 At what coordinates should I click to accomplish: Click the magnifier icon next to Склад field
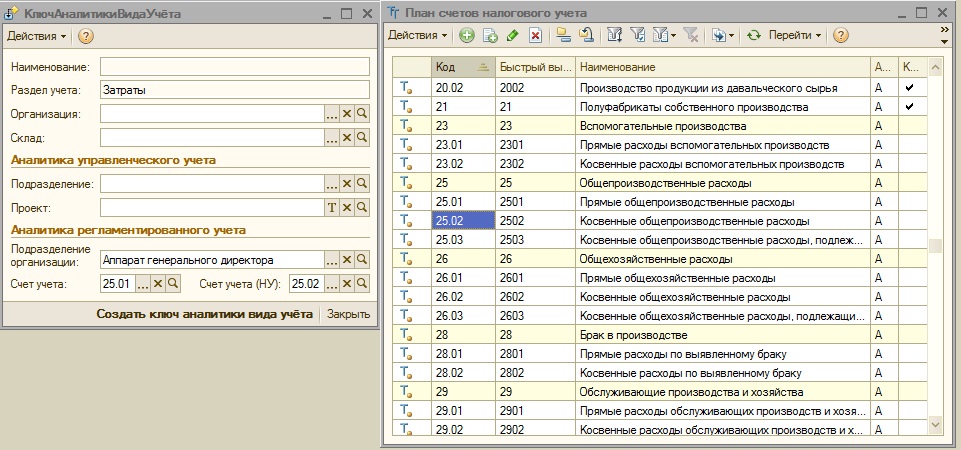tap(363, 138)
